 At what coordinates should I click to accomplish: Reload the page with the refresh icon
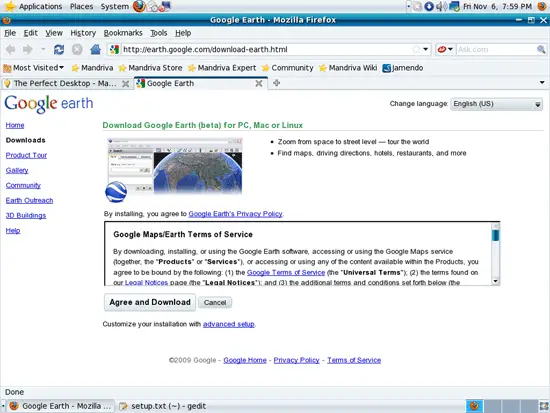pos(59,49)
